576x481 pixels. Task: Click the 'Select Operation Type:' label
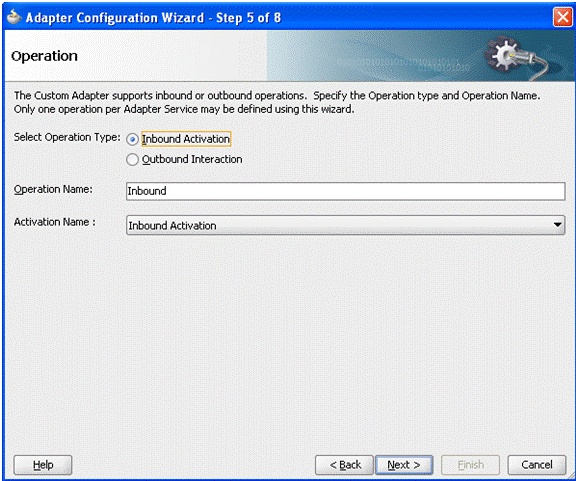67,137
